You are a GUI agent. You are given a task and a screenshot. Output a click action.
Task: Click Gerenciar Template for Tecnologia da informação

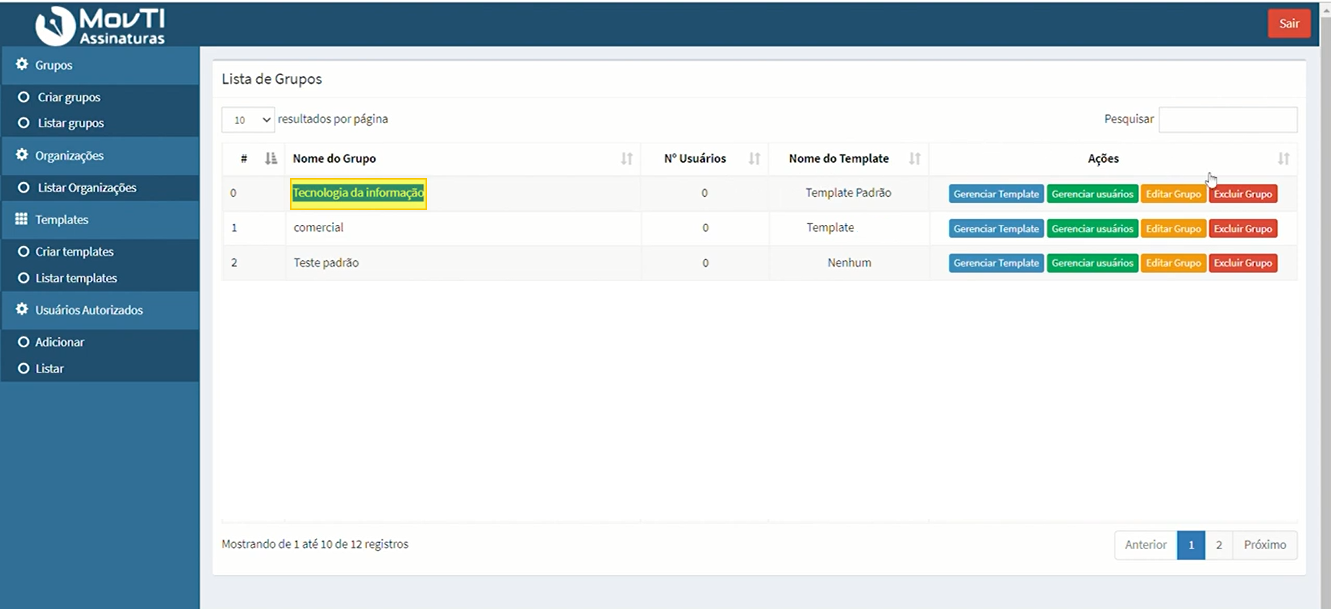pyautogui.click(x=996, y=194)
